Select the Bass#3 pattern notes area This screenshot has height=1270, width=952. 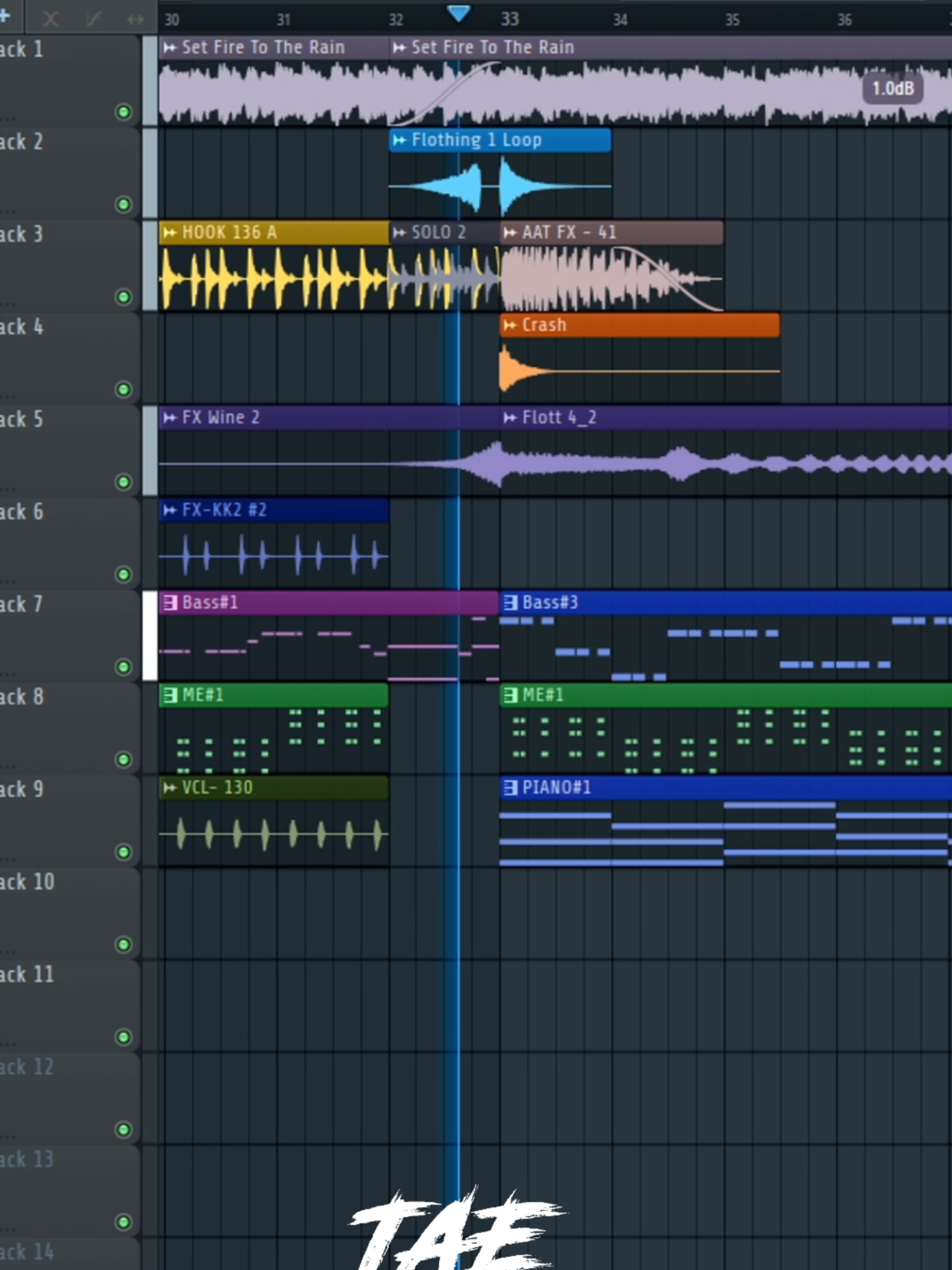tap(725, 648)
